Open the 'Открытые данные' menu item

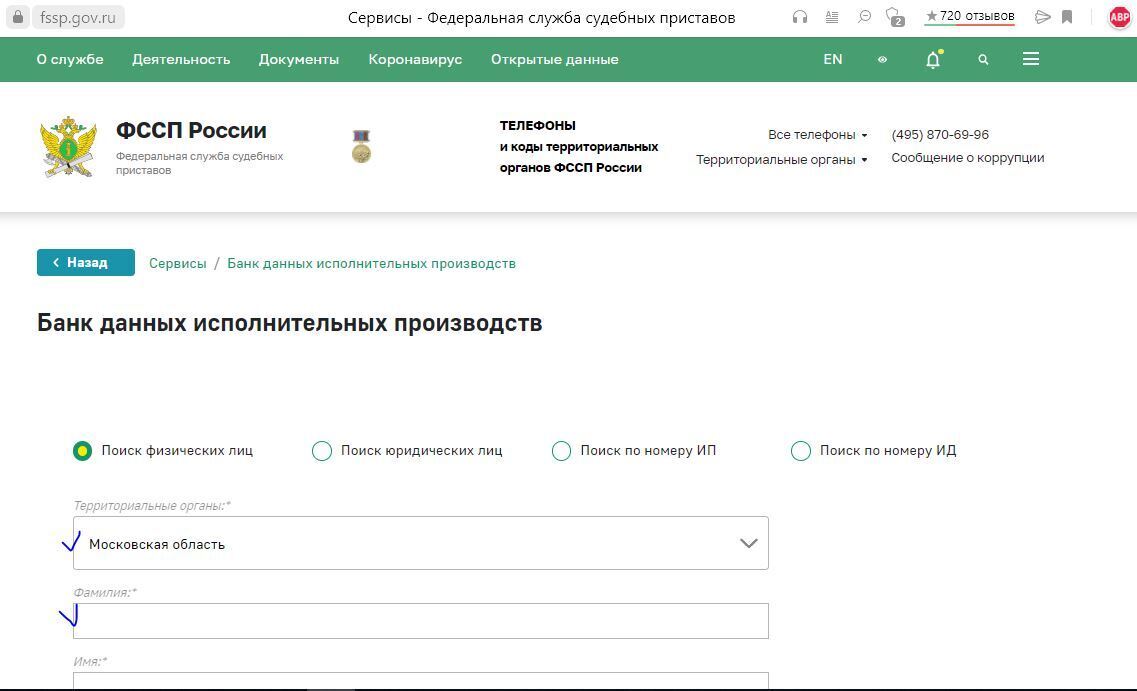[x=554, y=60]
